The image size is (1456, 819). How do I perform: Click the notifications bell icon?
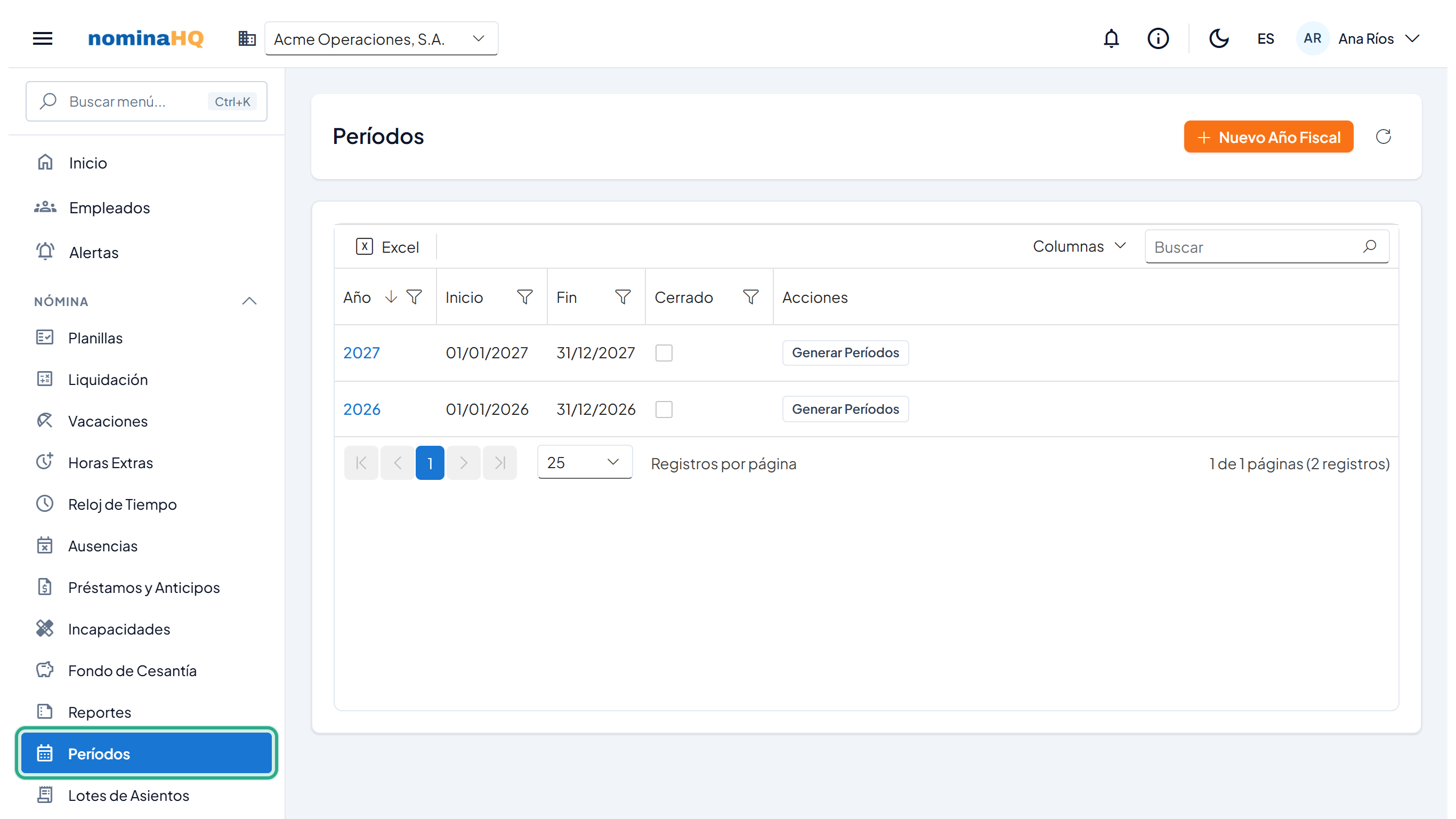[1111, 38]
